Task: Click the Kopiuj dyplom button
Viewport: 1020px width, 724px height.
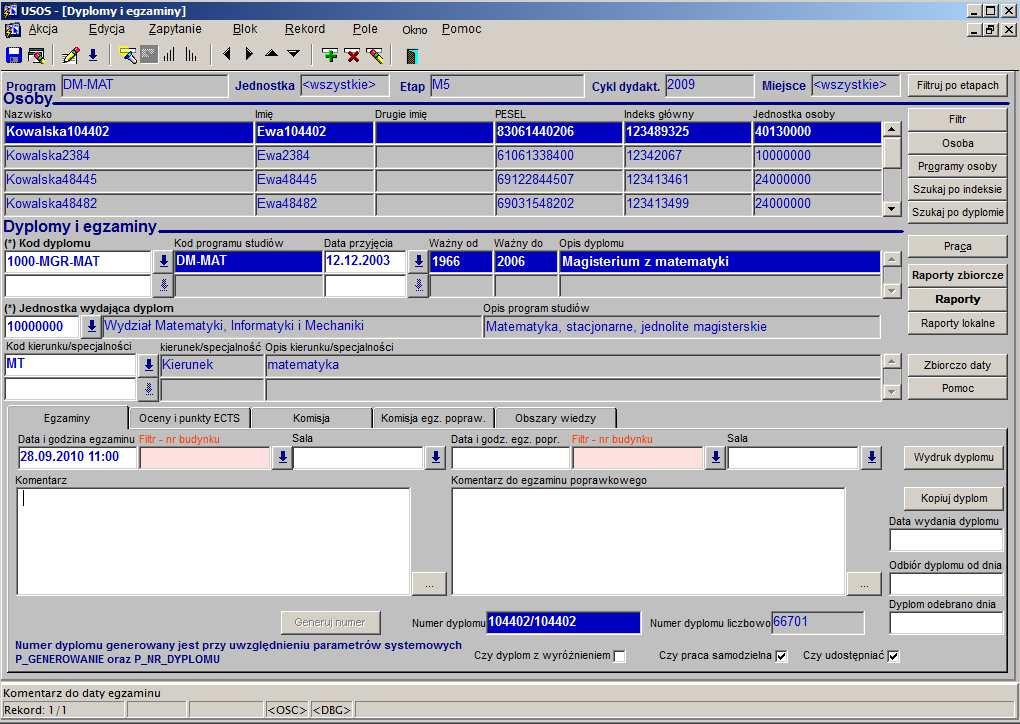Action: [x=953, y=499]
